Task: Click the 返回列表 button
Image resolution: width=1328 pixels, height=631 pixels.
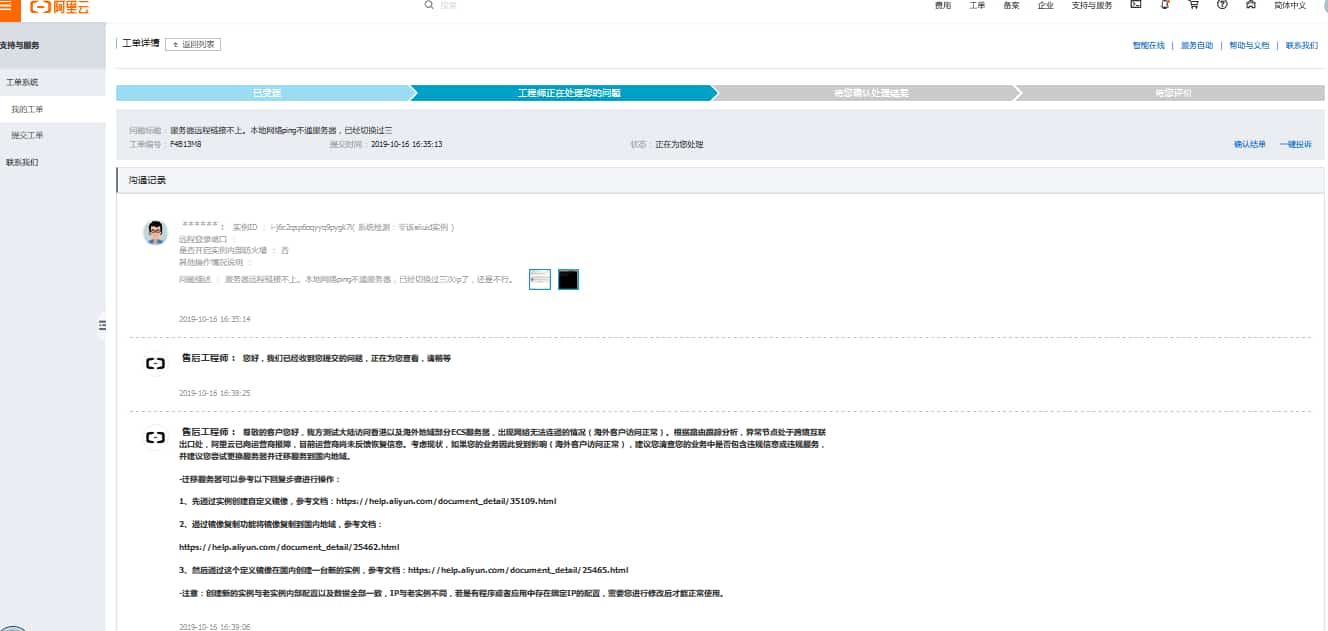Action: point(193,44)
